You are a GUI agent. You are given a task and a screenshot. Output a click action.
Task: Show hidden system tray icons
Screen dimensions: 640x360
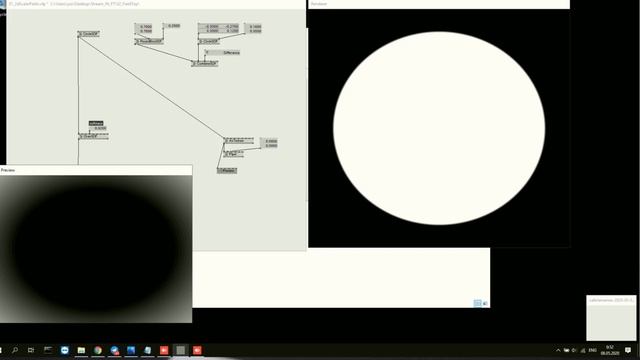558,350
